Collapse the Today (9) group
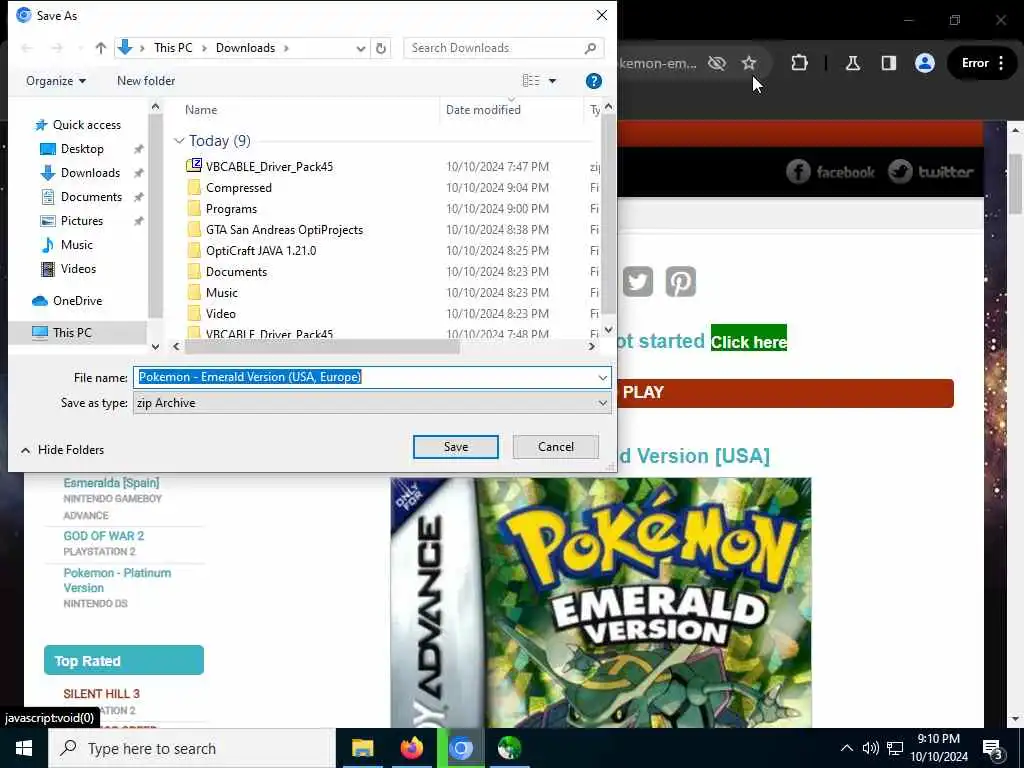 point(179,141)
